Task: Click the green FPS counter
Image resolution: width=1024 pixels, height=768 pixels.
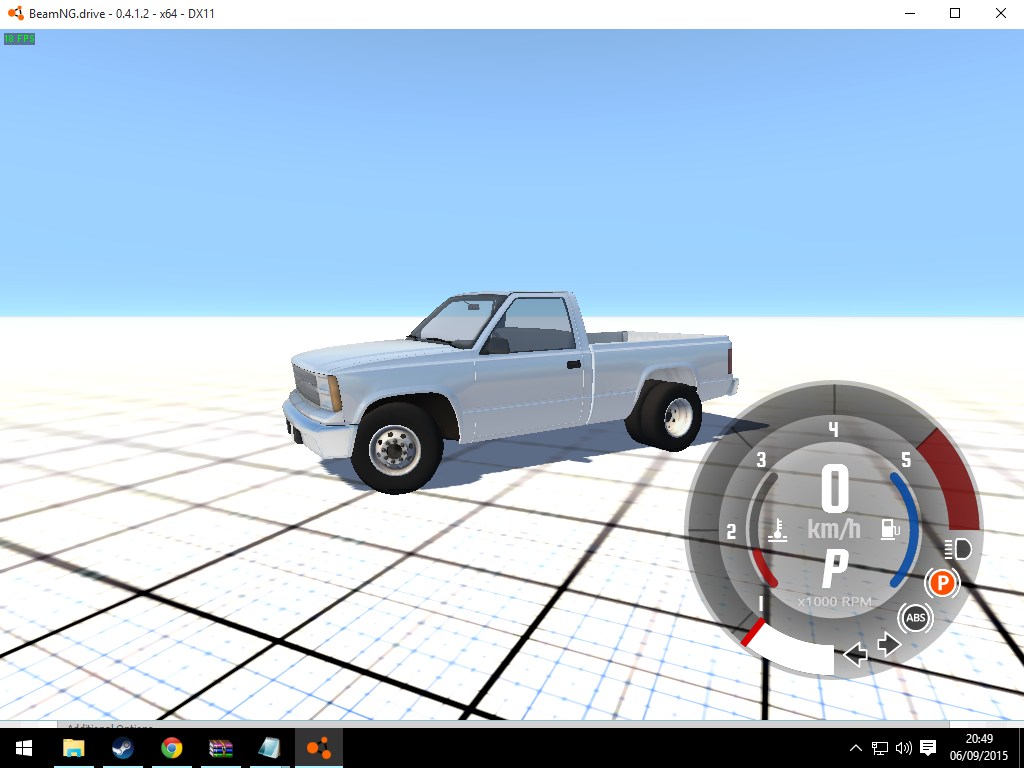Action: pos(20,39)
